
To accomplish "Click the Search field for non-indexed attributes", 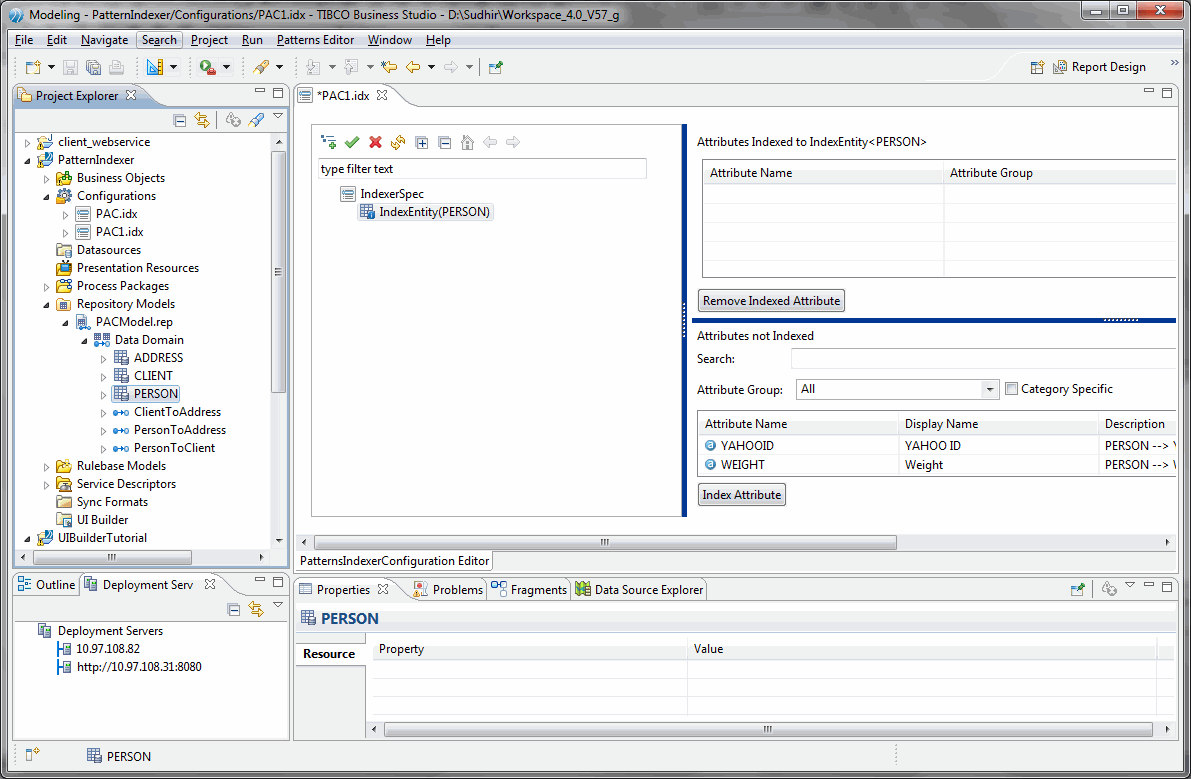I will click(984, 358).
